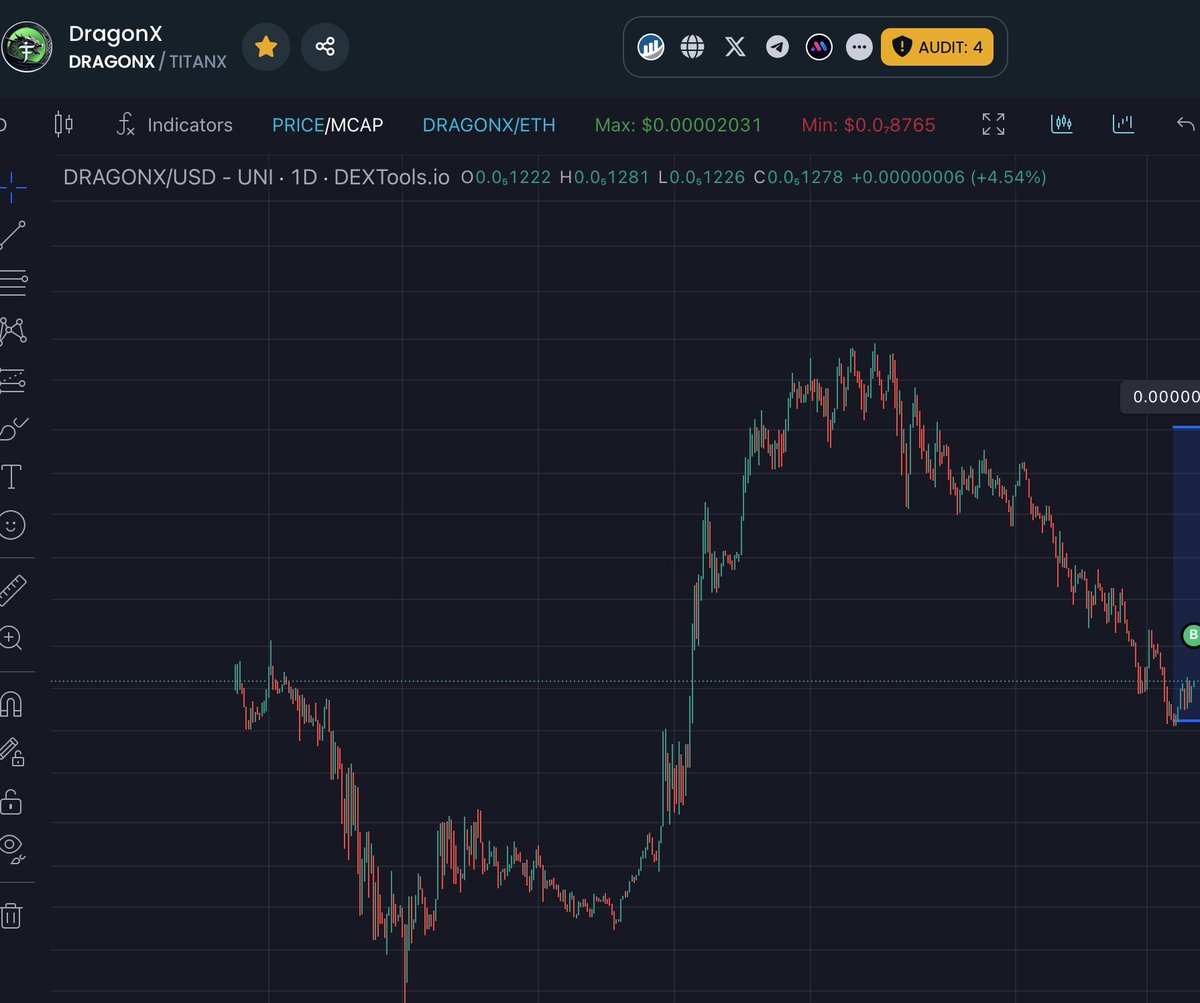Open the emoji icons tool

12,524
